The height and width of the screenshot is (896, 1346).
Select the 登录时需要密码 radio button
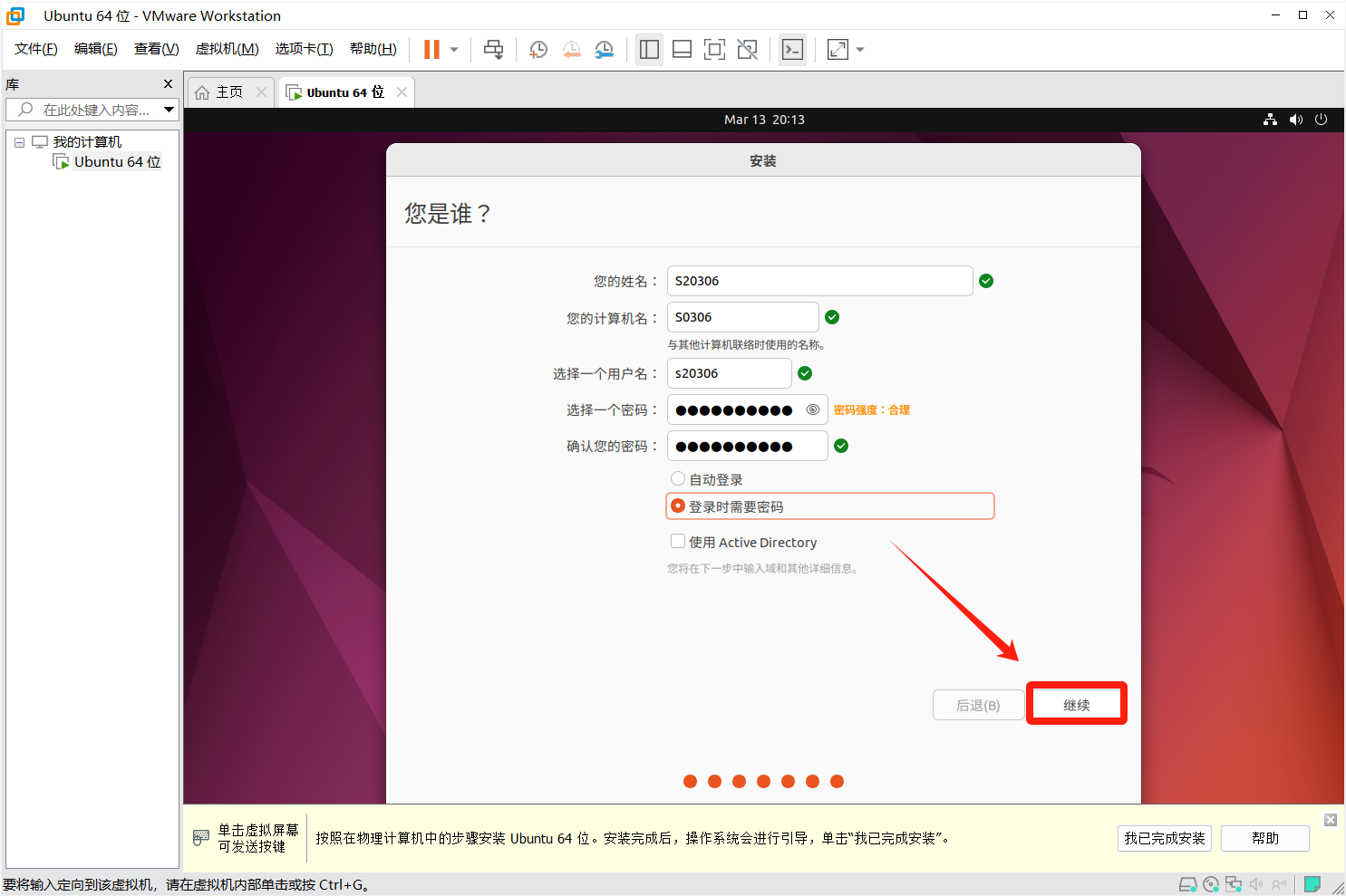[678, 506]
